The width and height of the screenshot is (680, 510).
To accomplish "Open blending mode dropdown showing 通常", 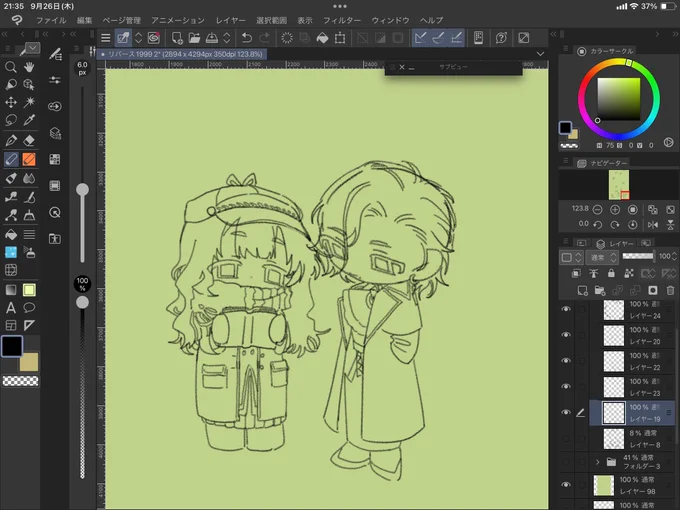I will point(602,257).
